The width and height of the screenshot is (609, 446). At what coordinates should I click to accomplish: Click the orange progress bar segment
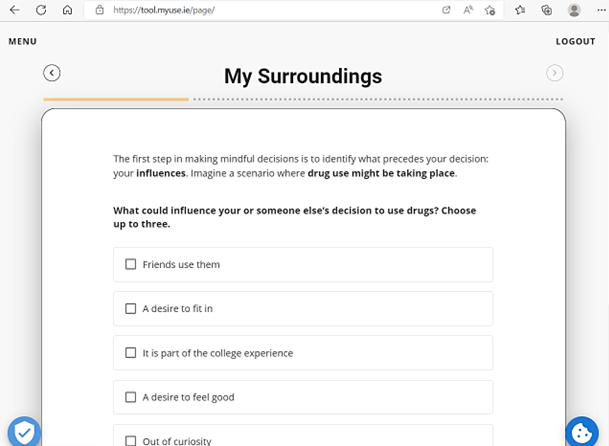(x=116, y=99)
